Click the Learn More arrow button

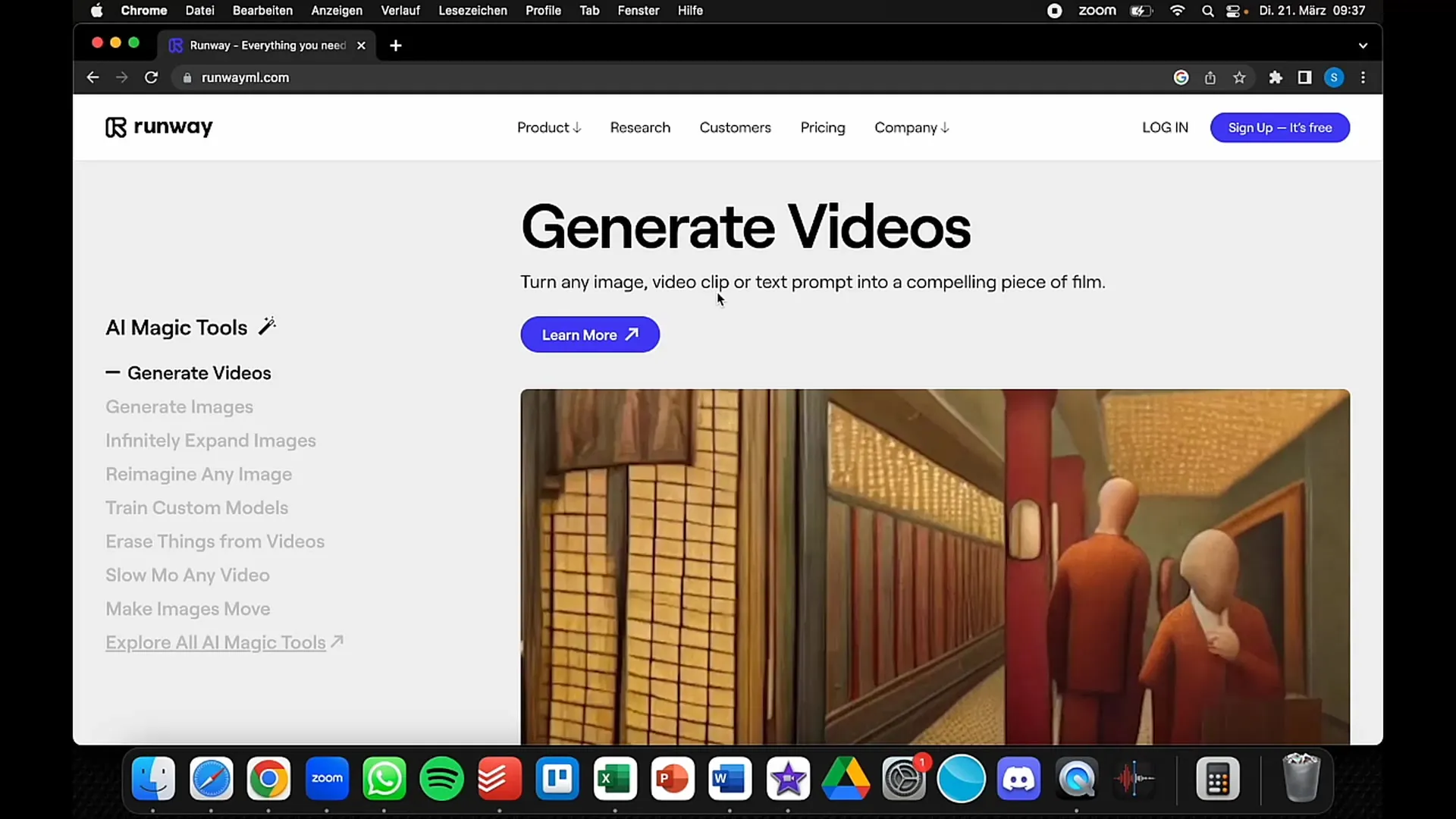[590, 335]
